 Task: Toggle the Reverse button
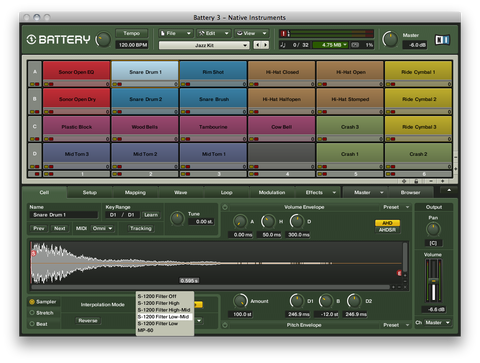point(88,321)
